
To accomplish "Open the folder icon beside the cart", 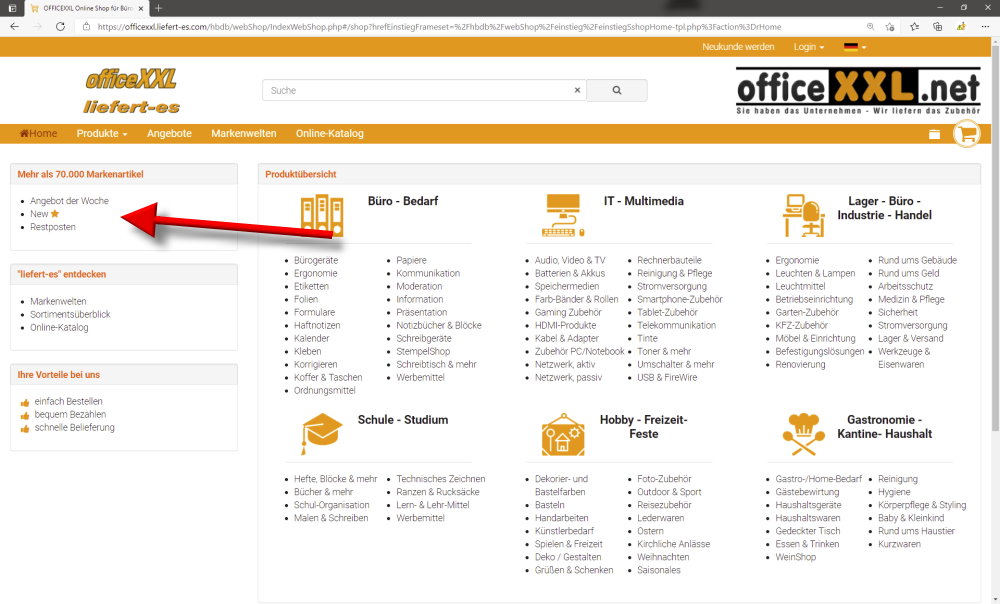I will 934,134.
